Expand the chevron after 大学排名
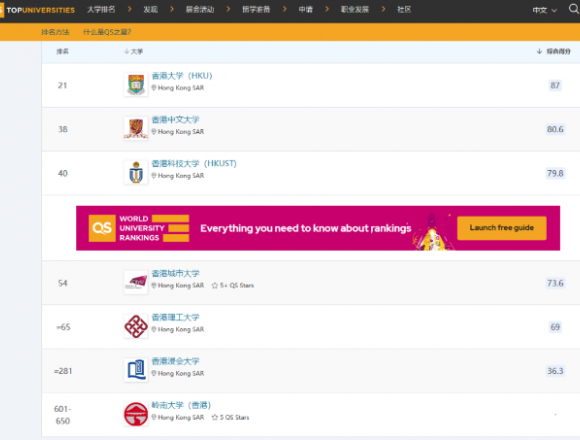The height and width of the screenshot is (440, 580). (x=129, y=9)
